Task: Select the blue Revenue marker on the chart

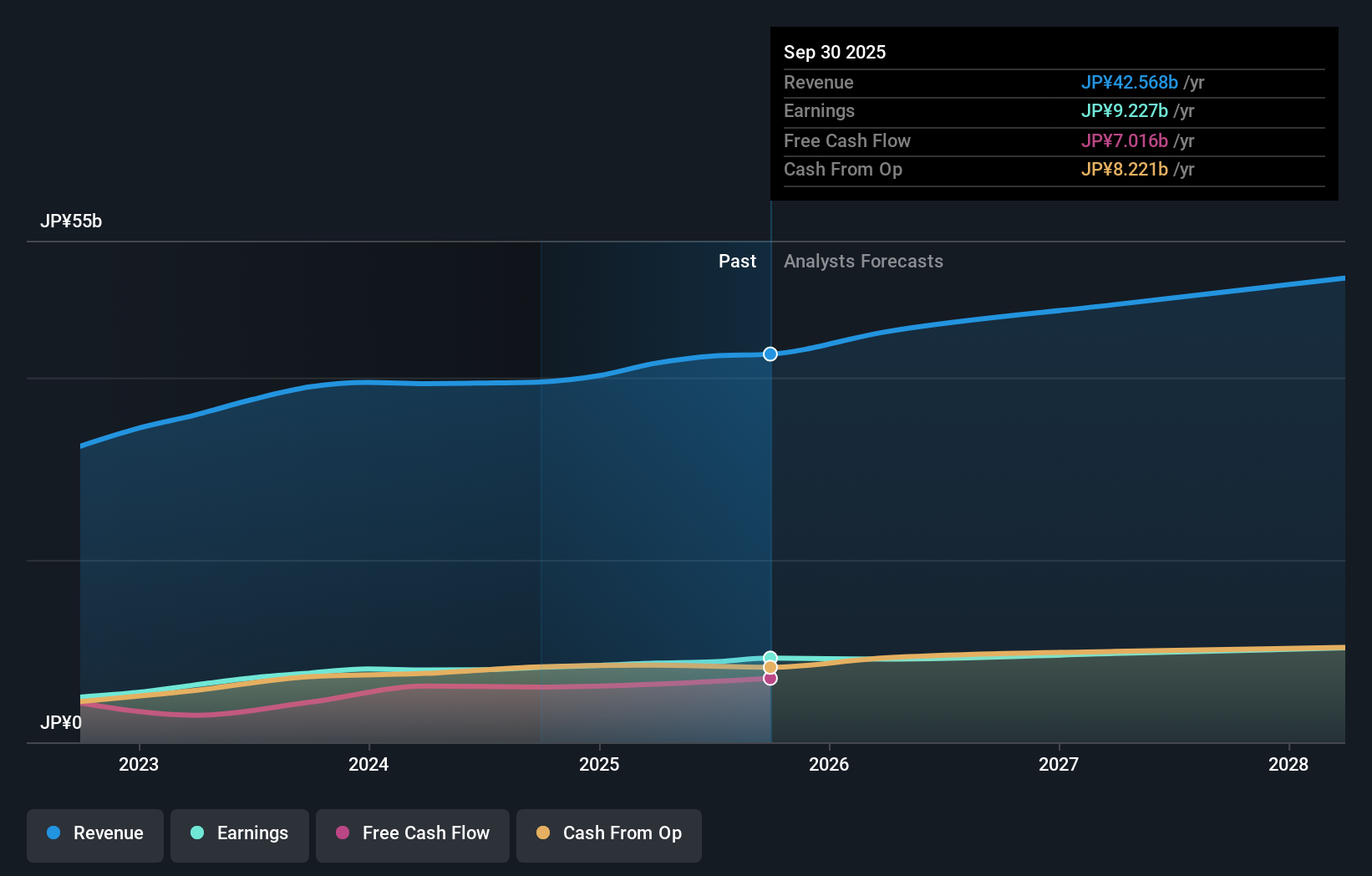Action: pos(770,354)
